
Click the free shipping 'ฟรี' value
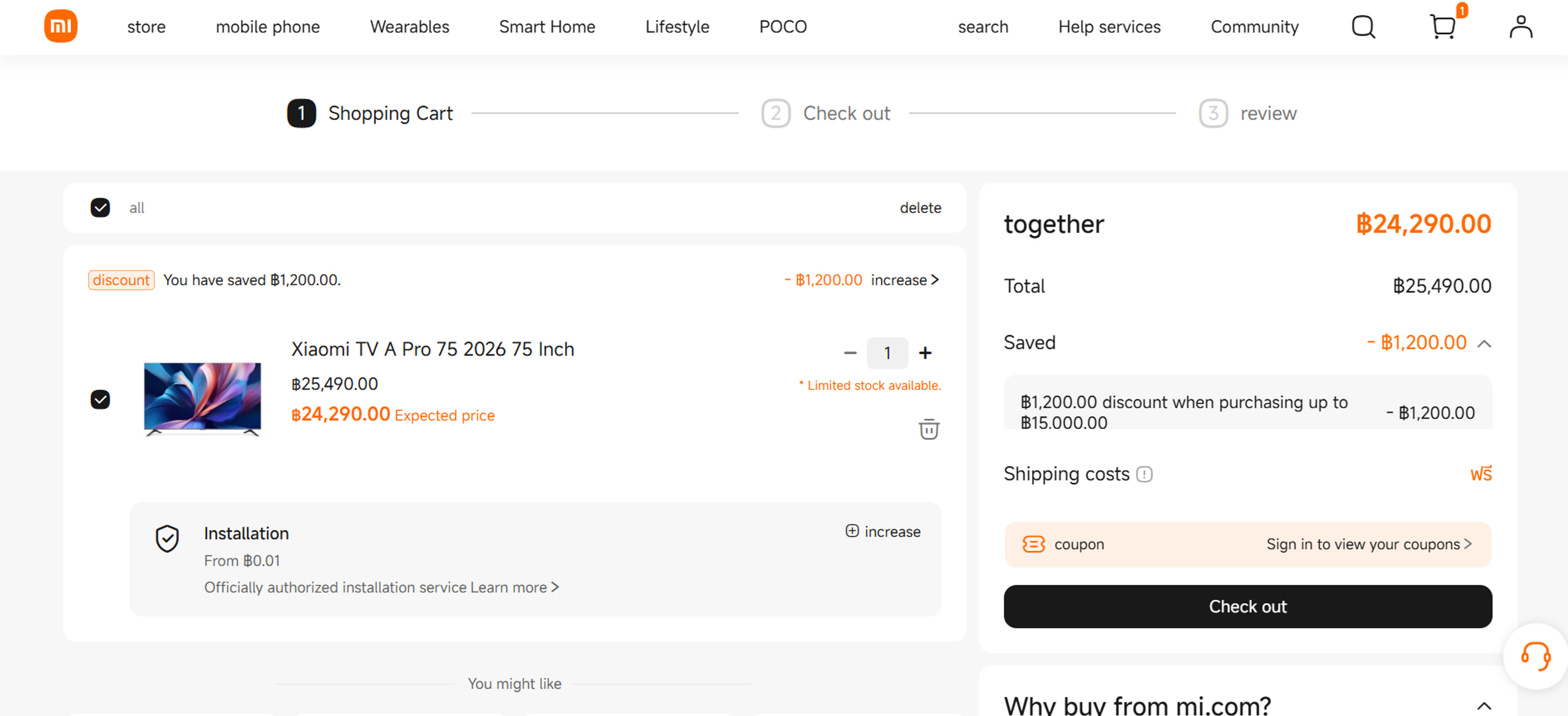[1481, 474]
